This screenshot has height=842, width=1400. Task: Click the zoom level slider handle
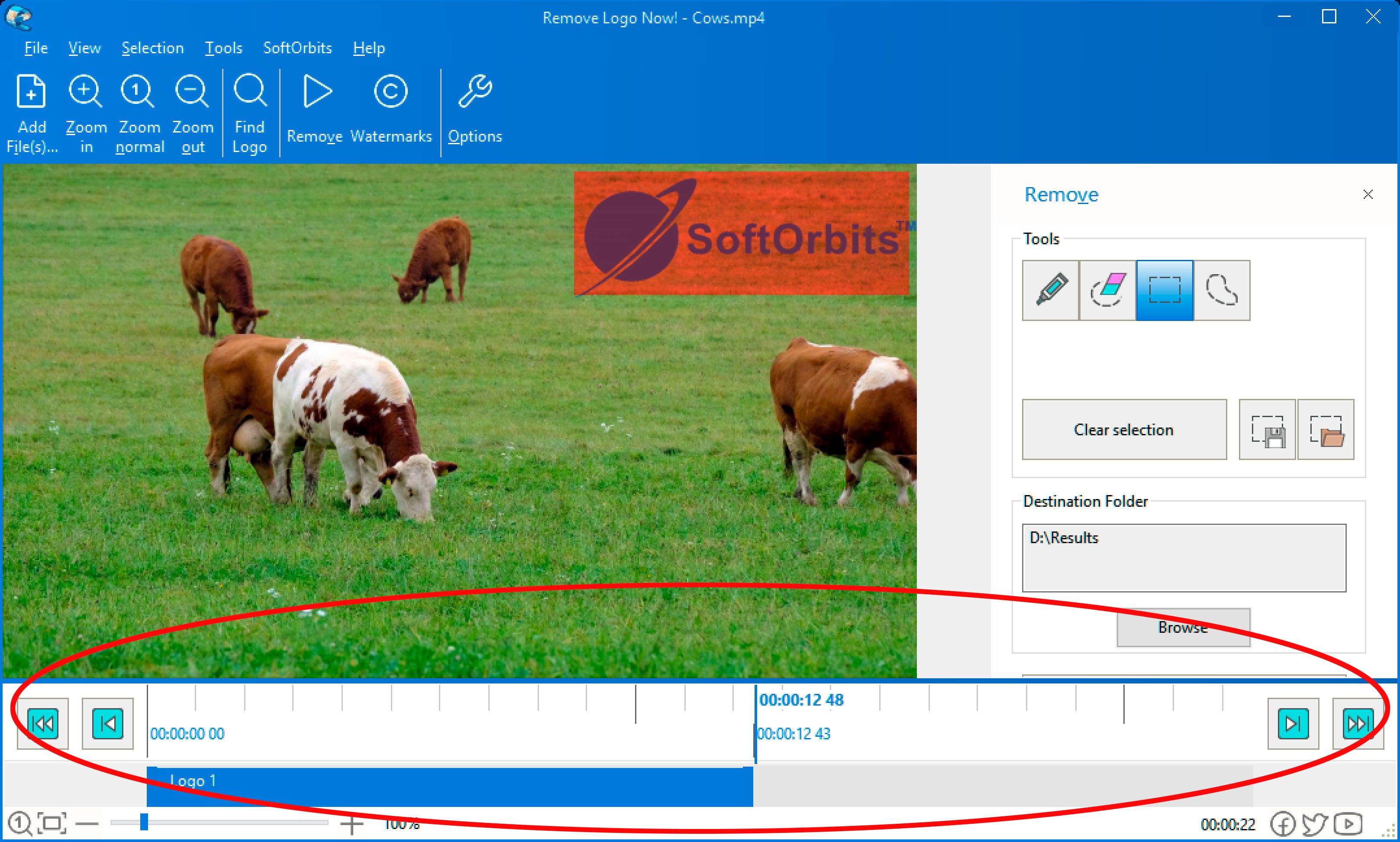point(144,822)
